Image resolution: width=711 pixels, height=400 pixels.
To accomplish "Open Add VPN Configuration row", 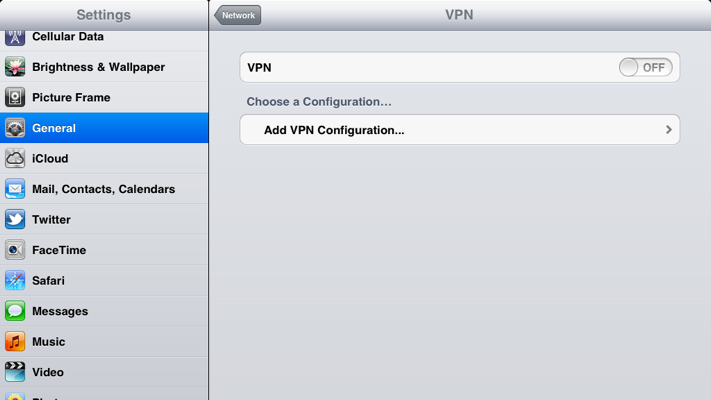I will (460, 130).
